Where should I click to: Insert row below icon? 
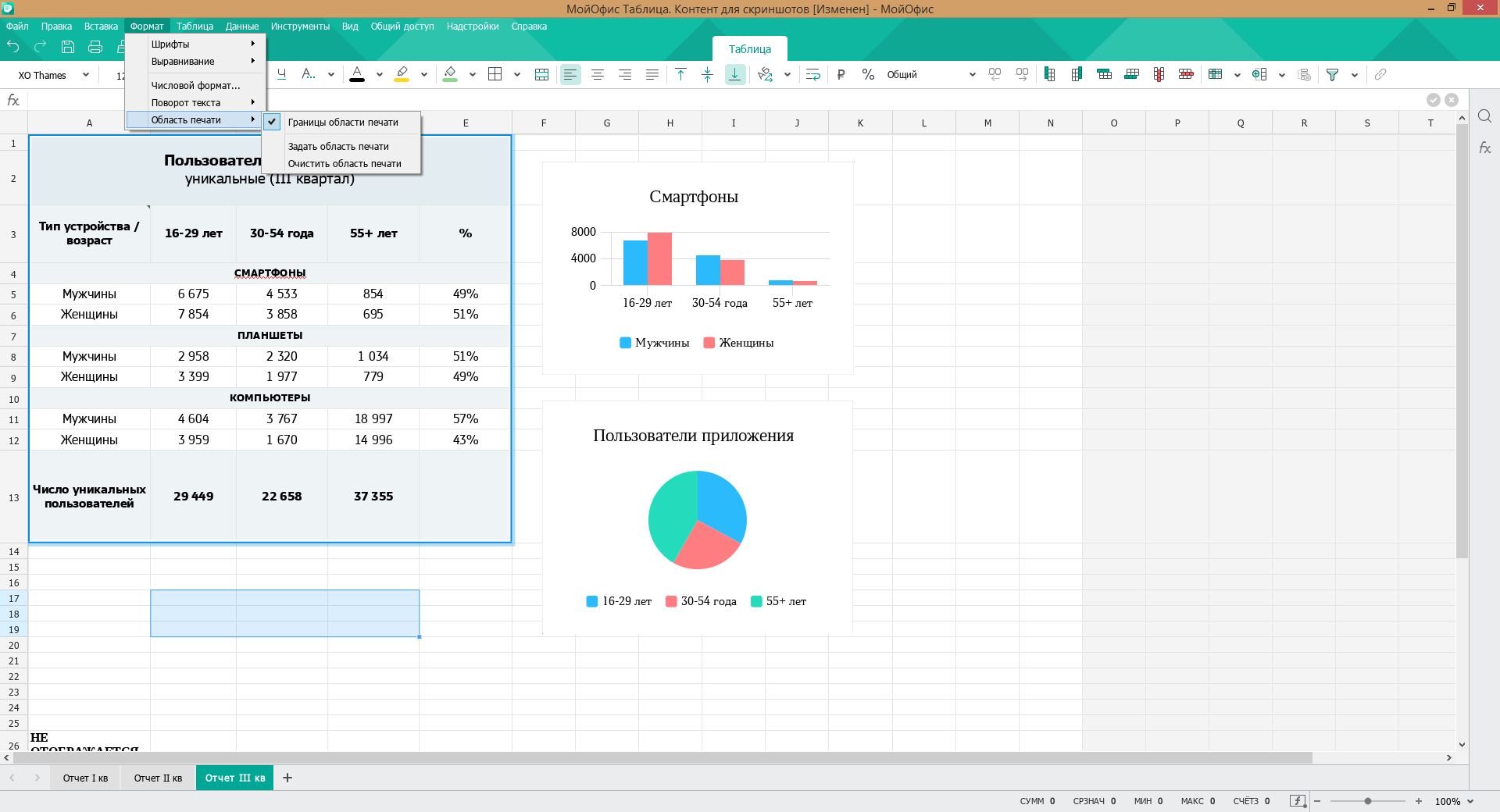pyautogui.click(x=1131, y=74)
